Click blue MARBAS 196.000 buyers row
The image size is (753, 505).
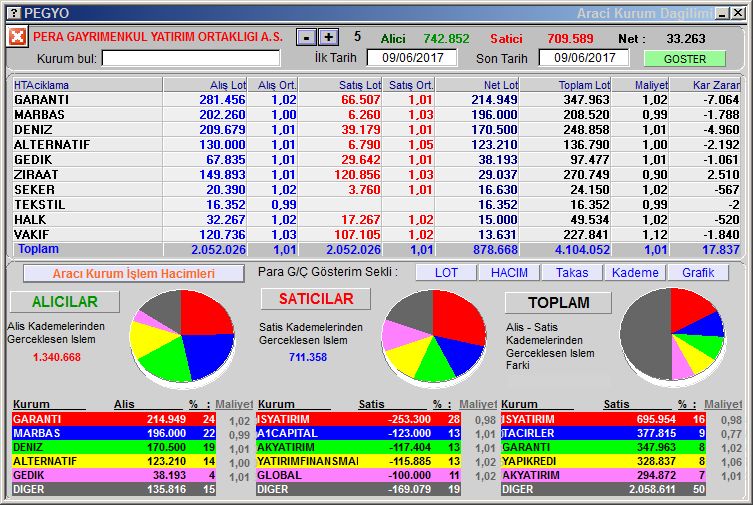114,433
